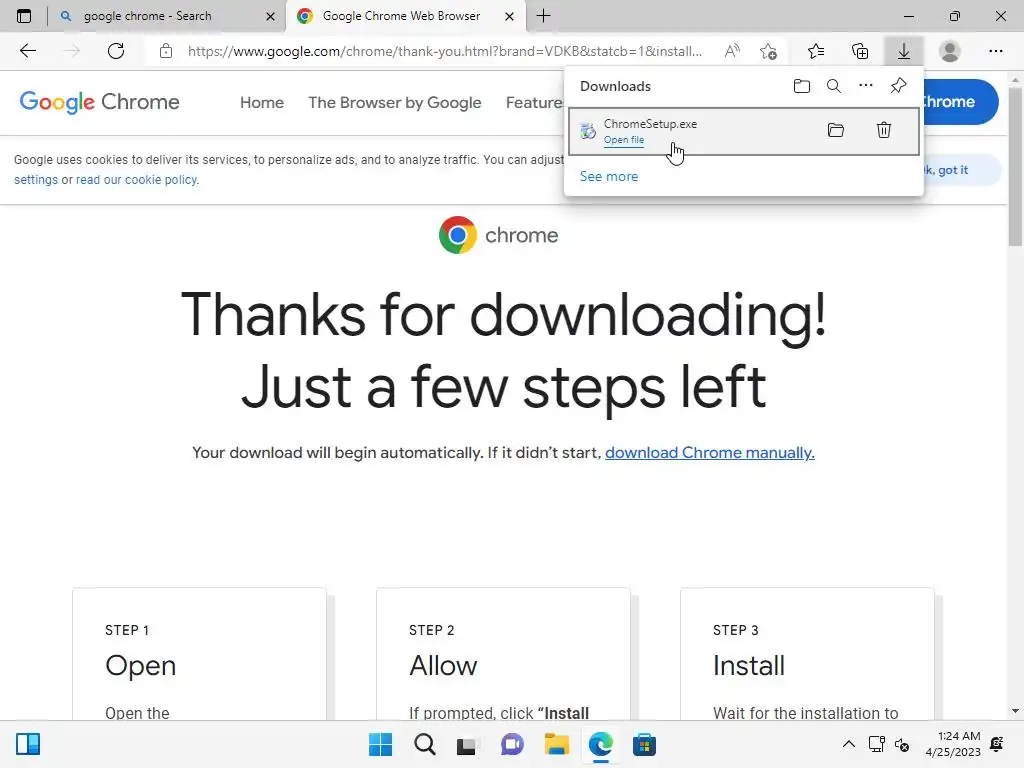The width and height of the screenshot is (1024, 768).
Task: Open clock showing 1:24 AM
Action: [x=953, y=744]
